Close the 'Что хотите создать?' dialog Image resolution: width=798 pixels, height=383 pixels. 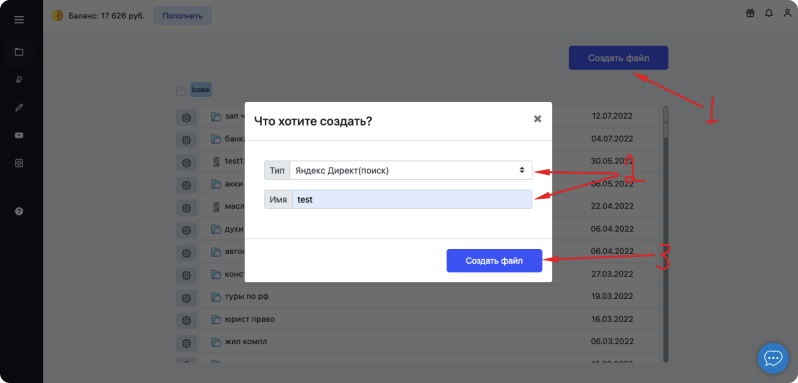coord(537,119)
